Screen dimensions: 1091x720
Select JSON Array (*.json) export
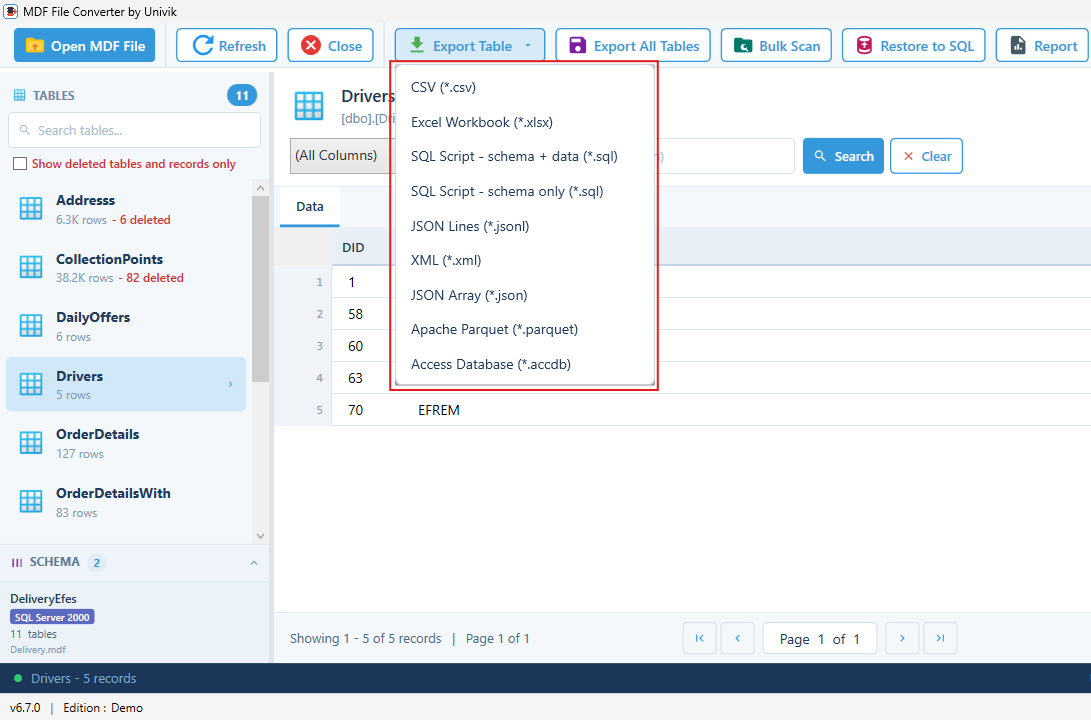(x=525, y=295)
